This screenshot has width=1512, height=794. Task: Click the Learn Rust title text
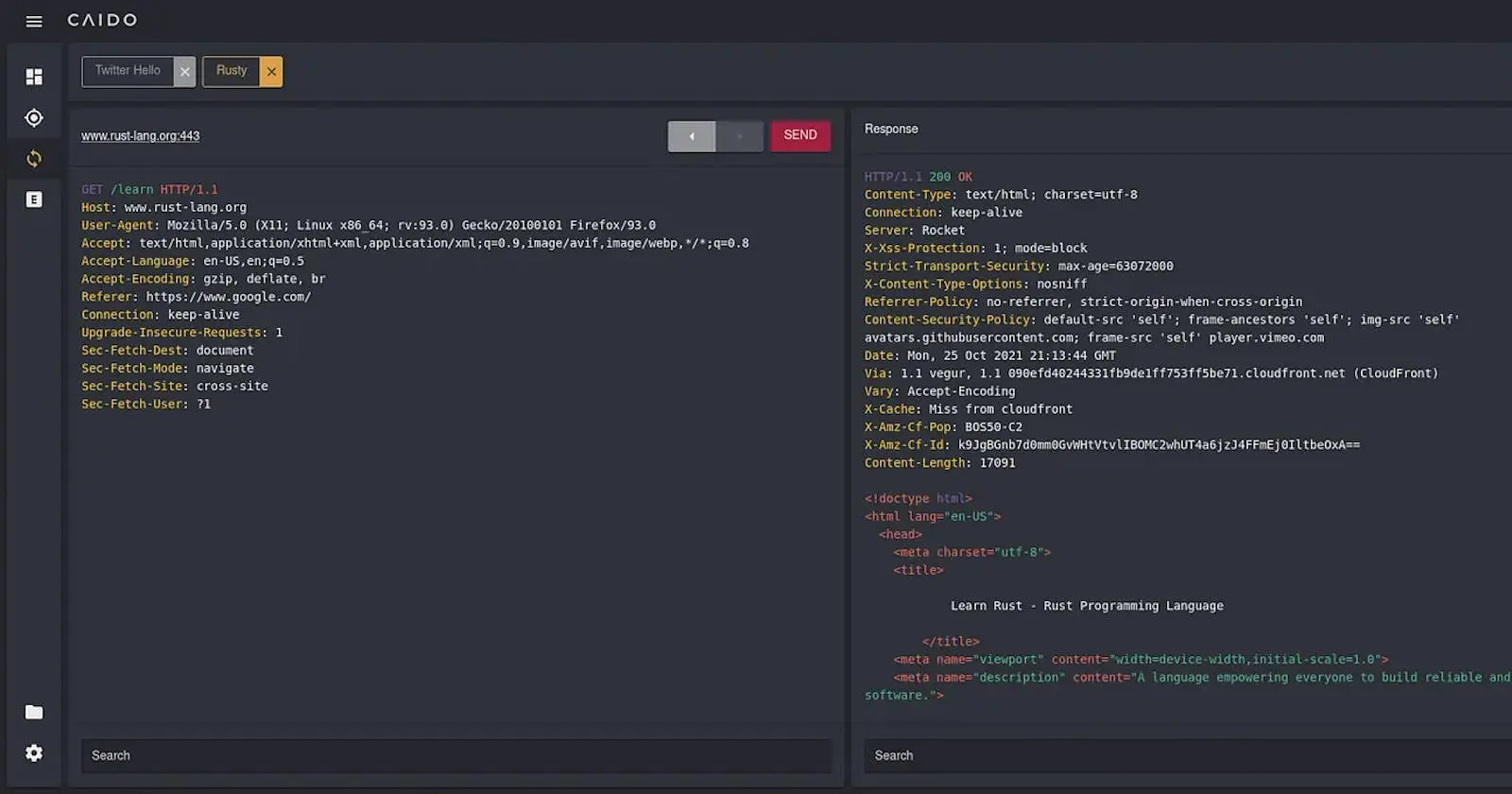[x=1087, y=608]
